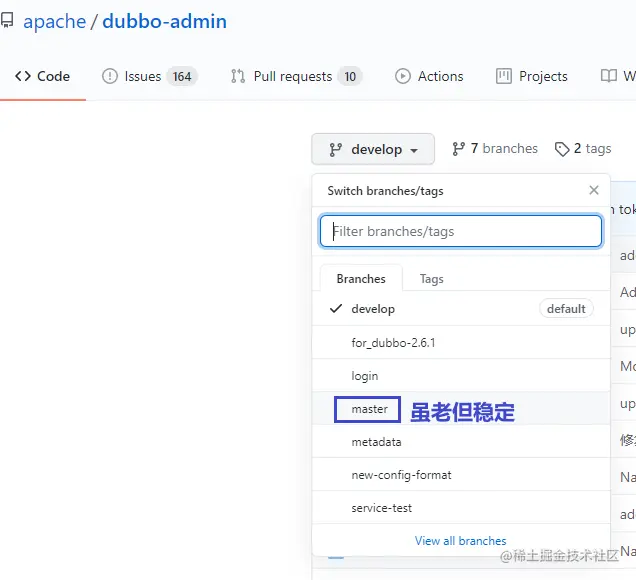The height and width of the screenshot is (580, 636).
Task: Select the metadata branch
Action: [461, 442]
